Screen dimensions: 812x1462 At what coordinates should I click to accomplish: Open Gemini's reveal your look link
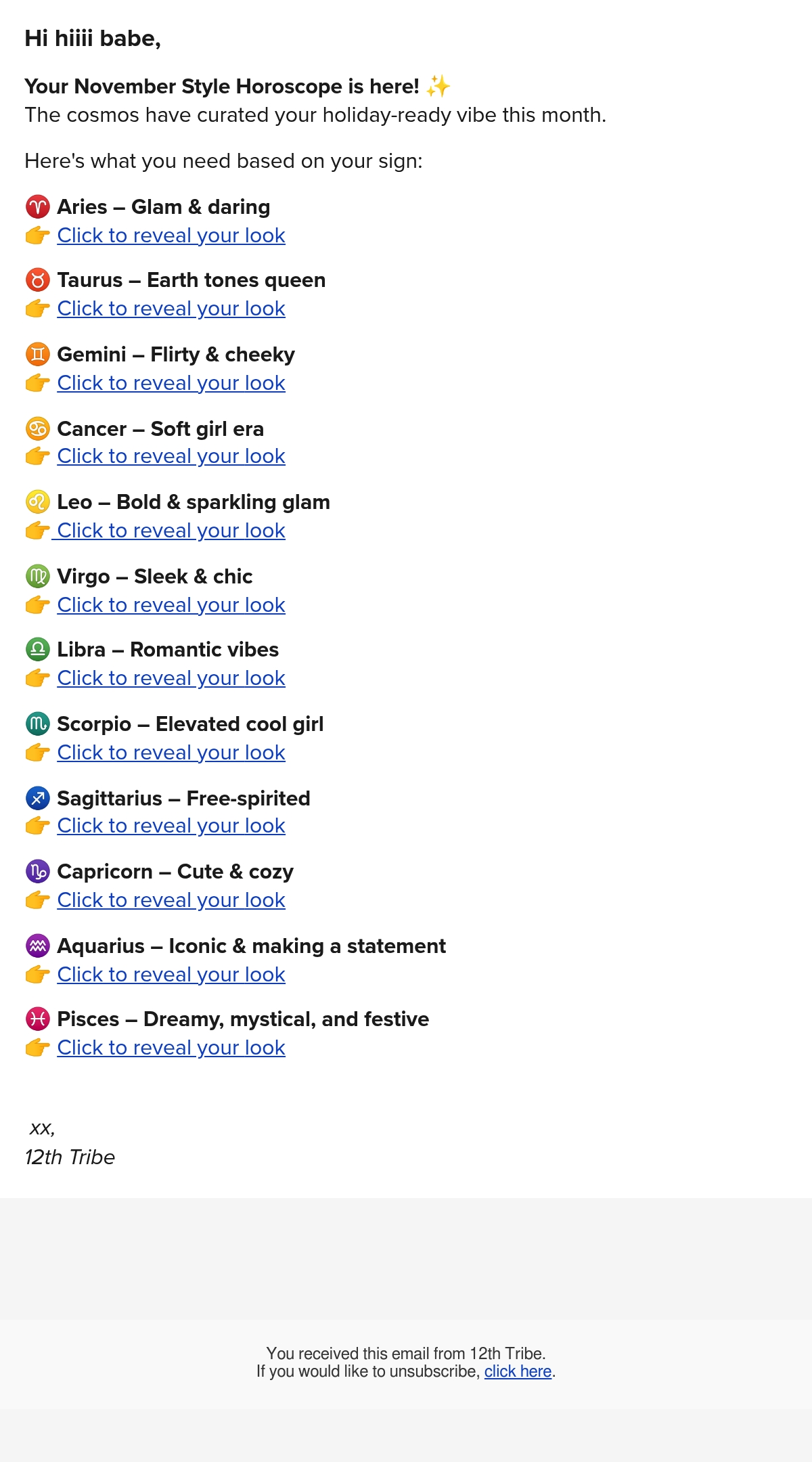tap(171, 382)
